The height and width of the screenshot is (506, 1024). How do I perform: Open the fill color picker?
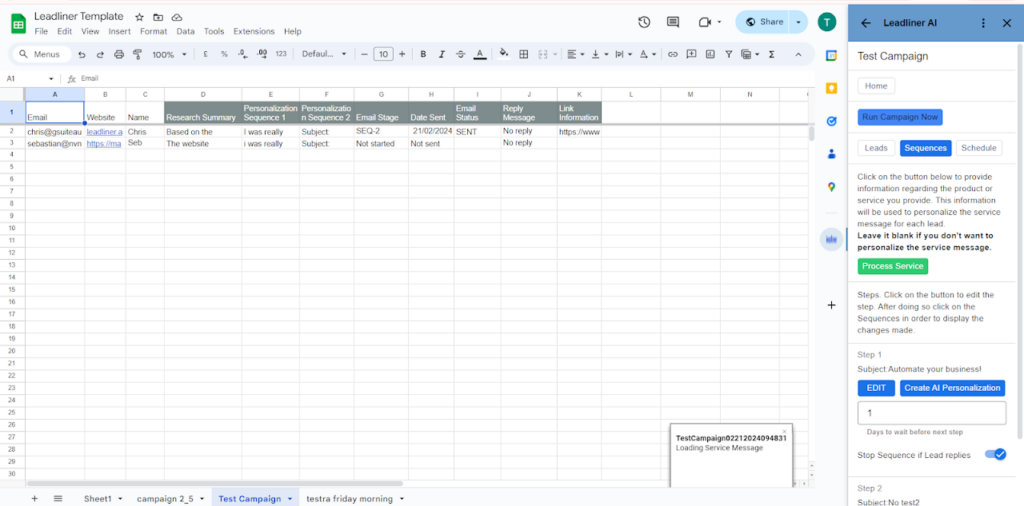click(x=504, y=54)
